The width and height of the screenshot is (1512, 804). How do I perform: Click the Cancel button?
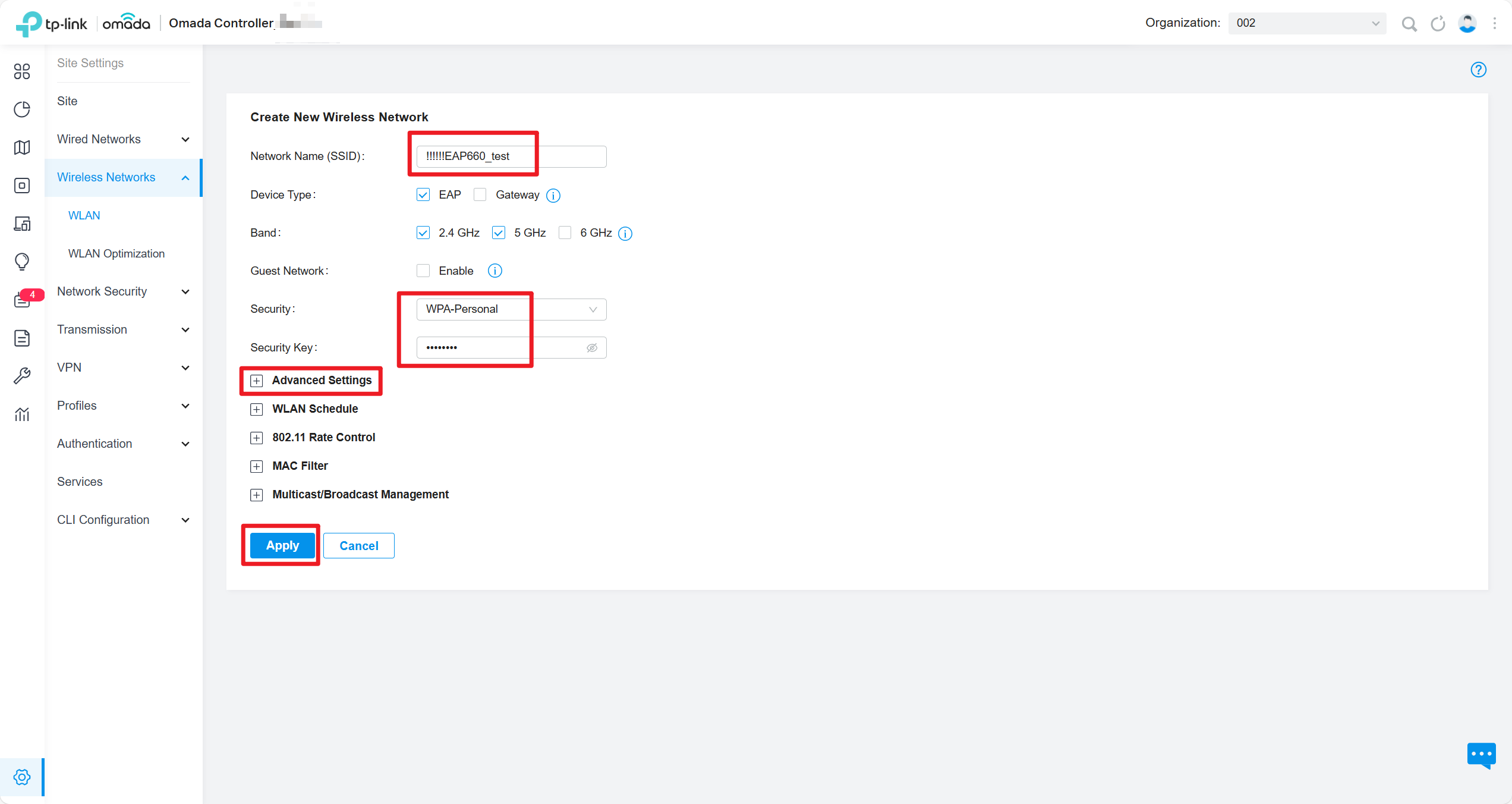(x=359, y=546)
